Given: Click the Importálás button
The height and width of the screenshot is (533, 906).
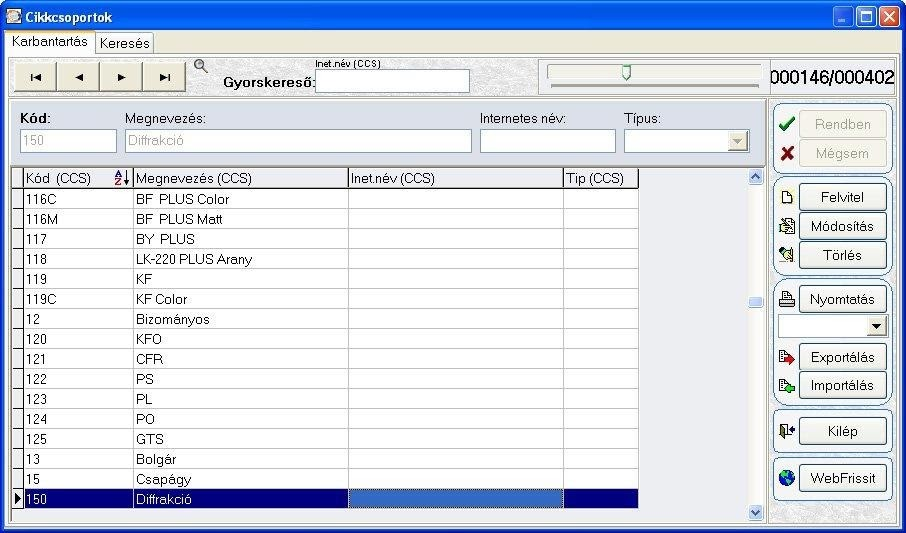Looking at the screenshot, I should pyautogui.click(x=842, y=386).
